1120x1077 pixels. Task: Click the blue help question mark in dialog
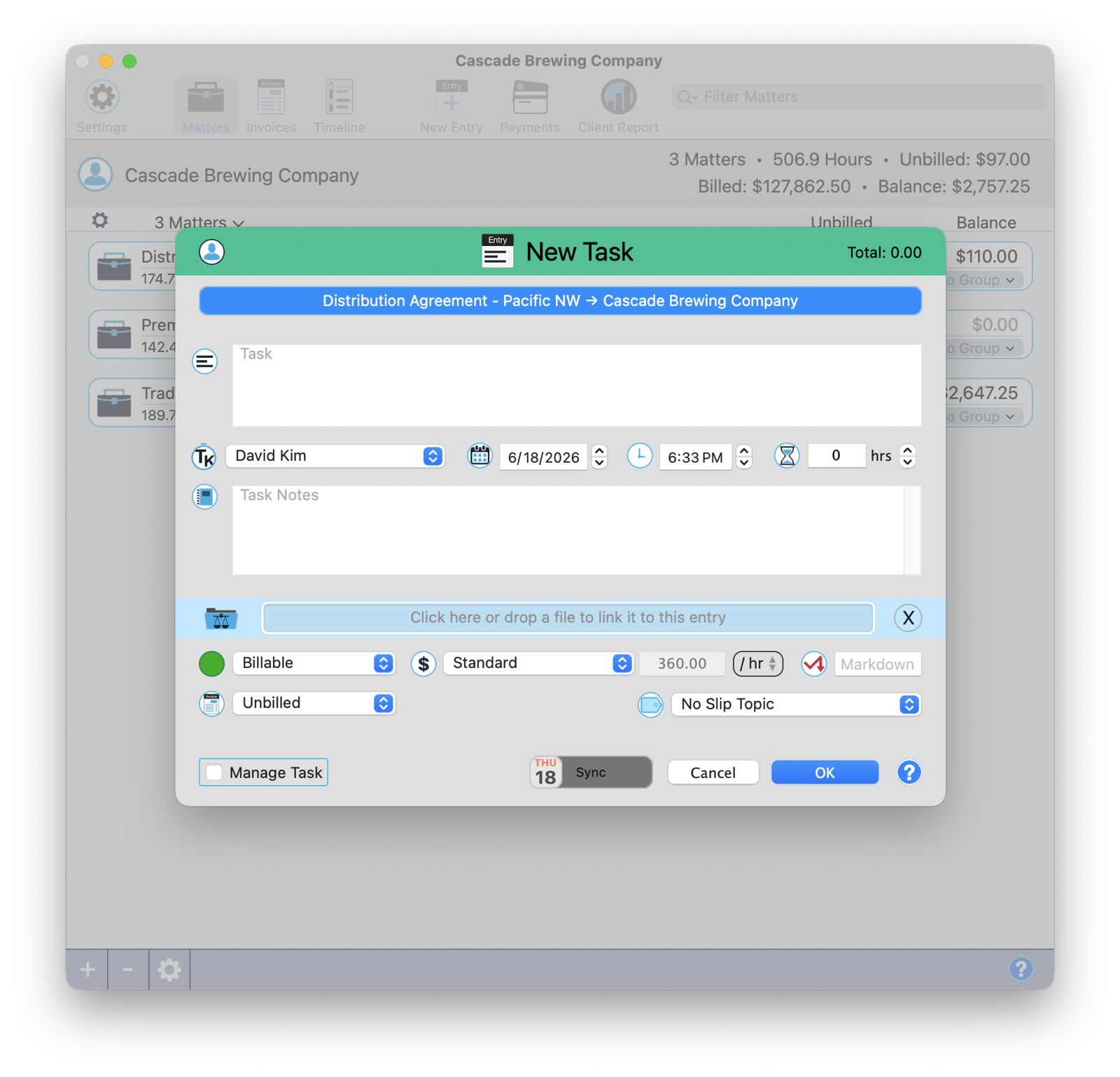909,772
